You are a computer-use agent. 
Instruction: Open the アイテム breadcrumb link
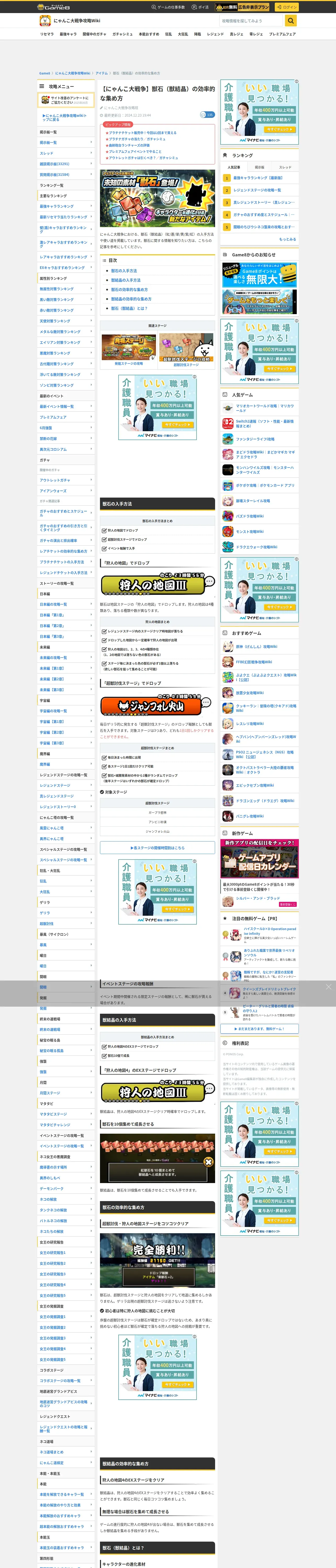[x=101, y=73]
